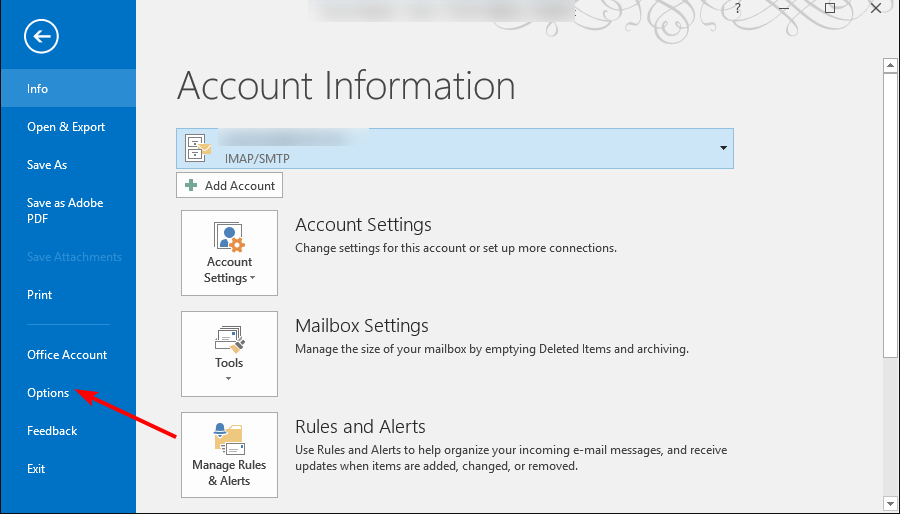Click Exit in the sidebar

[68, 468]
